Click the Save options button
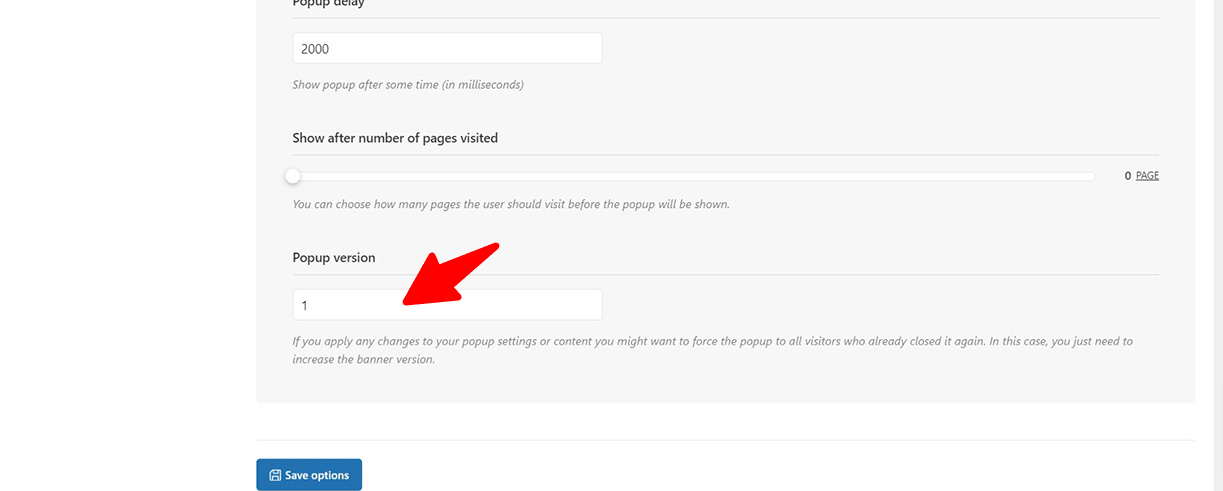Viewport: 1223px width, 491px height. coord(309,475)
